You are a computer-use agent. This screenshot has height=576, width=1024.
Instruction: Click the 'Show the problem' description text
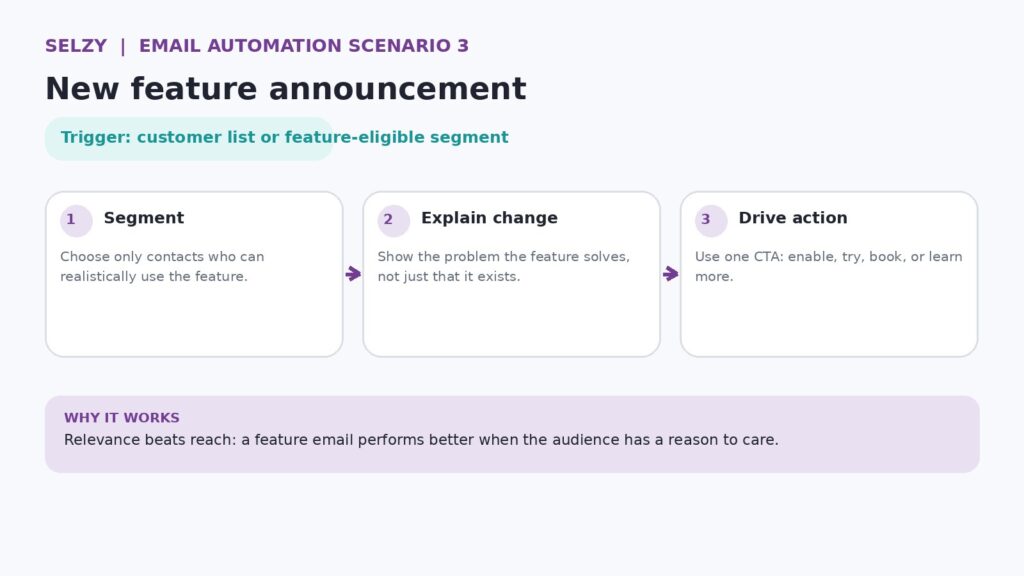click(504, 266)
